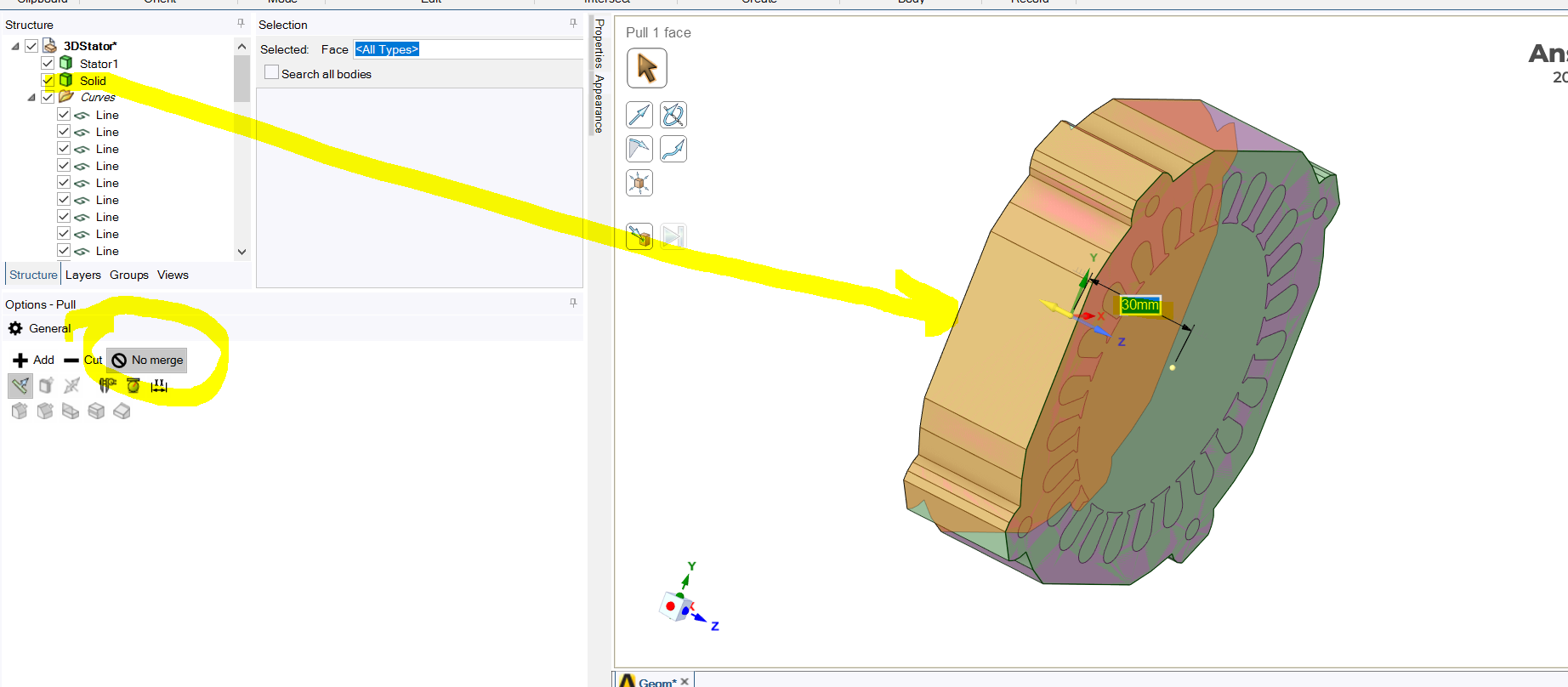Image resolution: width=1568 pixels, height=687 pixels.
Task: Toggle visibility checkbox for Stator1
Action: 48,63
